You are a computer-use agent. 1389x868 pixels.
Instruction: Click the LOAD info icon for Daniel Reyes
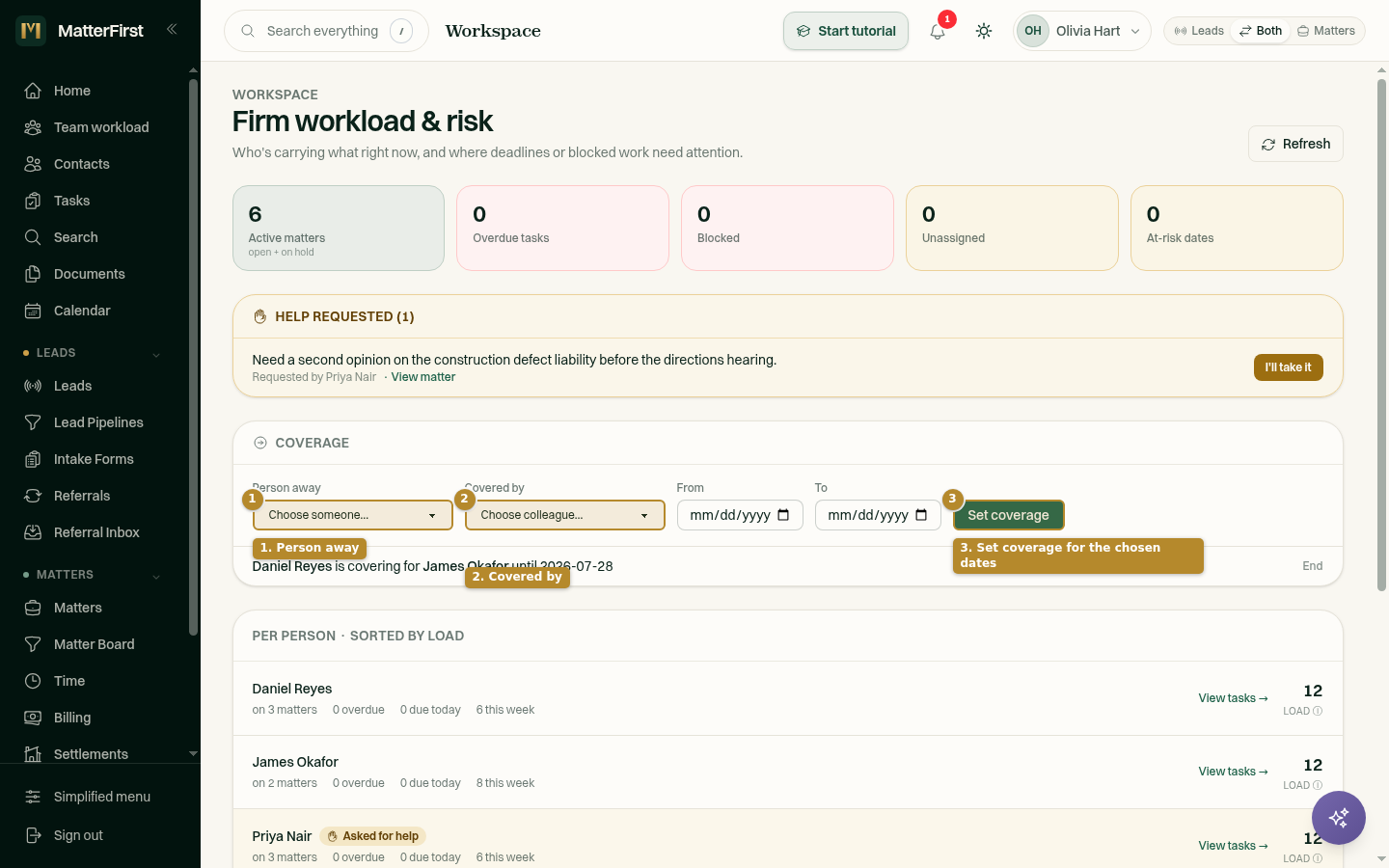[1318, 711]
